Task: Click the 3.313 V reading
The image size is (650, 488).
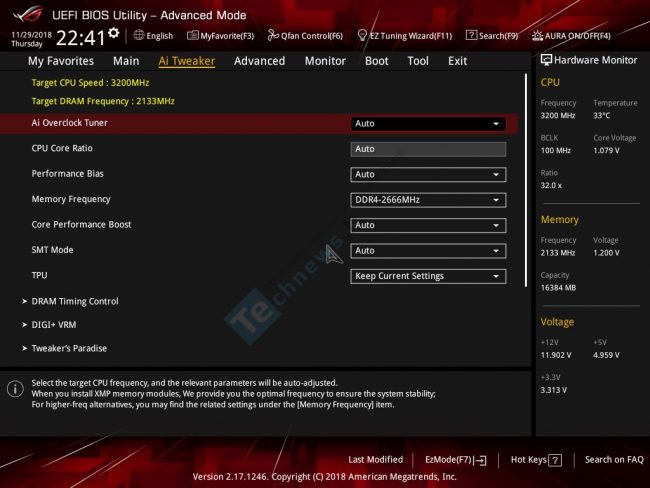Action: pos(553,390)
